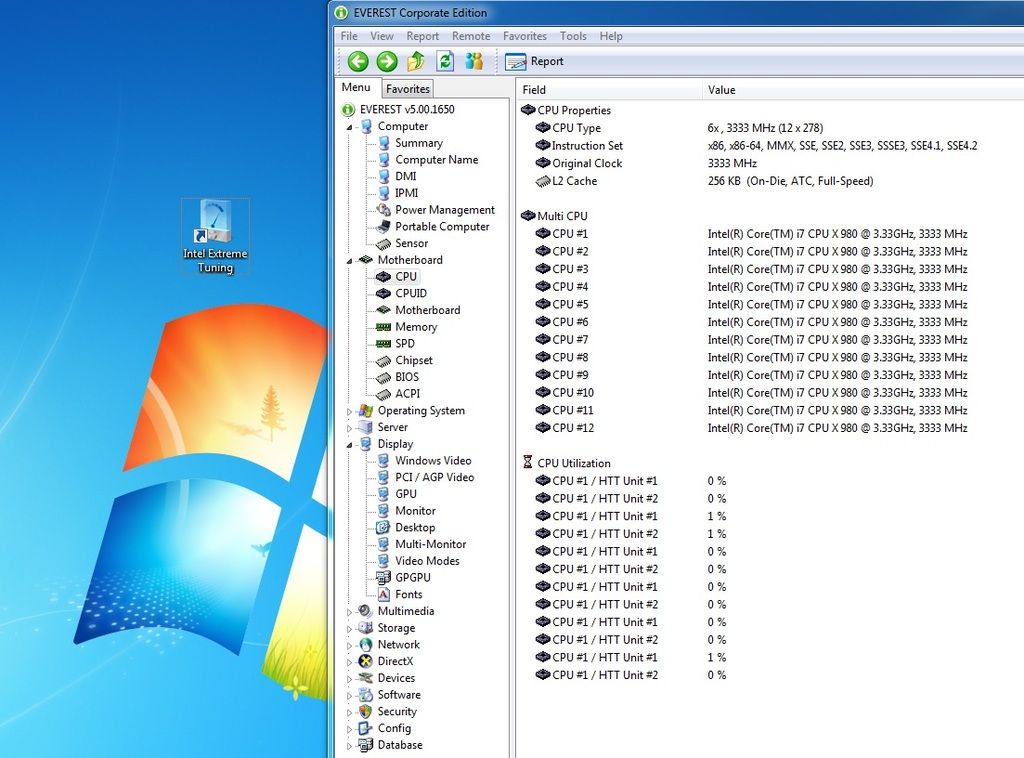Click the Manage users toolbar icon
The height and width of the screenshot is (758, 1024).
474,61
